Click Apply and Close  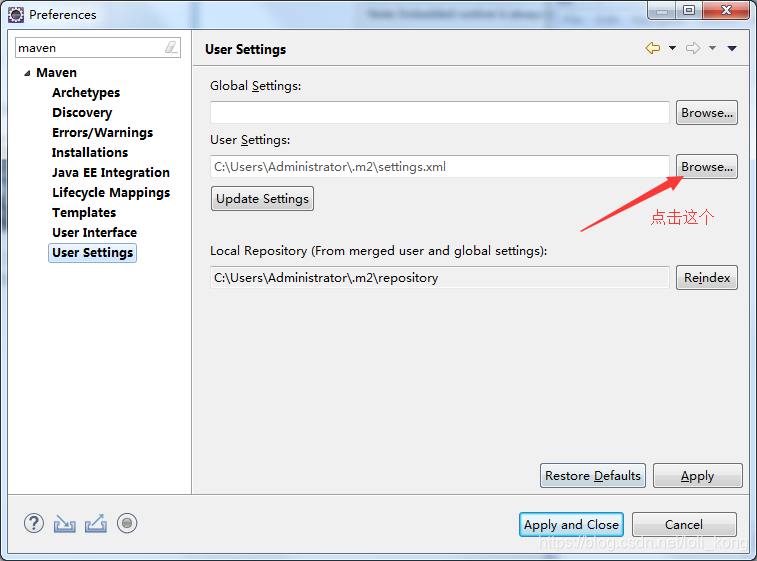[571, 524]
